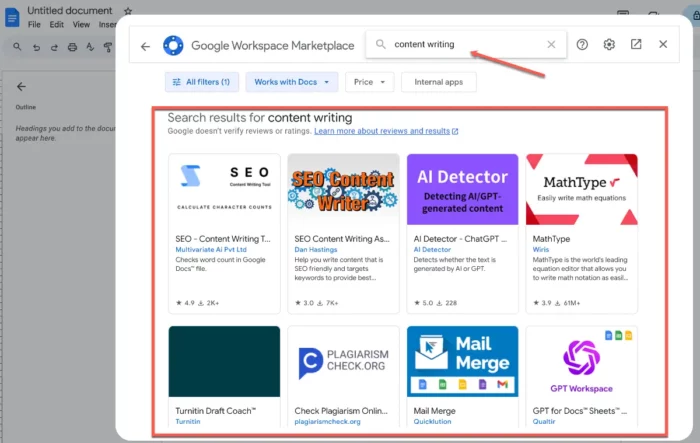Click the search field containing content writing
This screenshot has height=443, width=700.
466,44
